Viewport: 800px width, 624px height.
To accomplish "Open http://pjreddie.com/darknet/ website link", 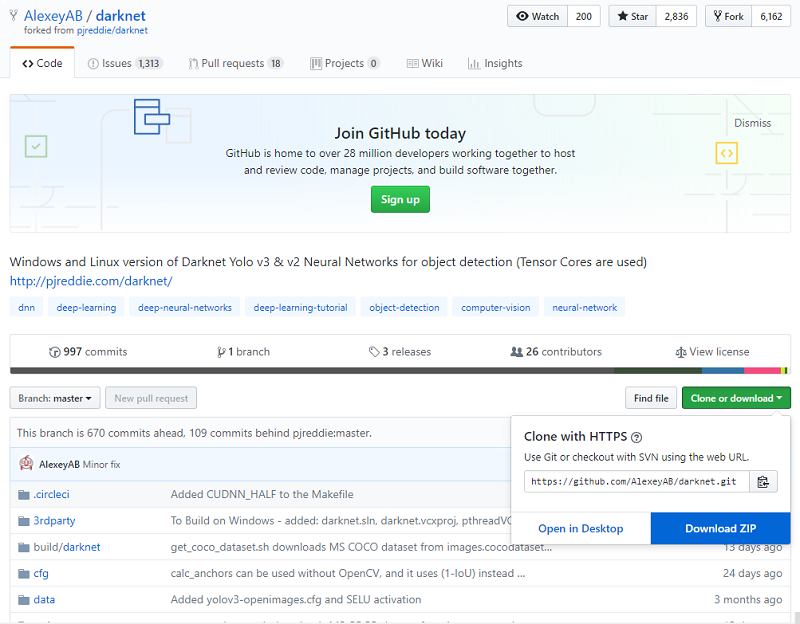I will (91, 281).
